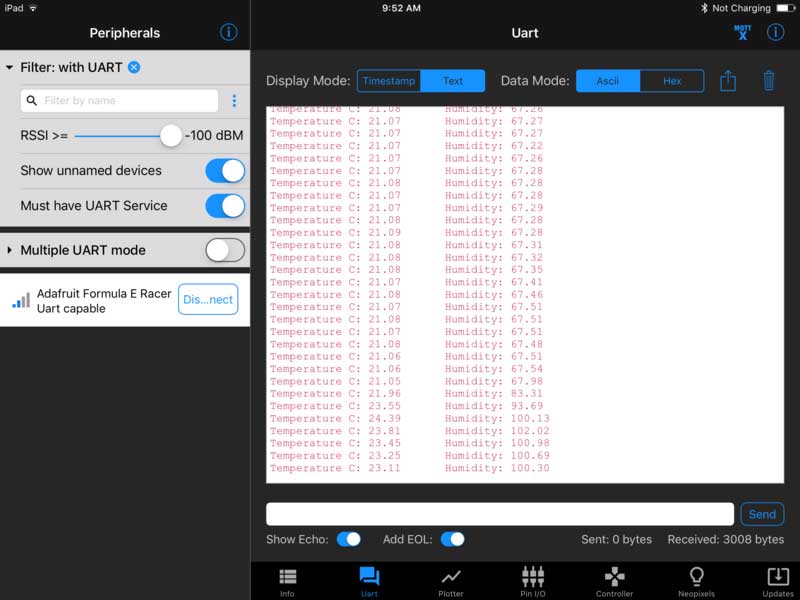Switch to the Plotter tab

(450, 580)
